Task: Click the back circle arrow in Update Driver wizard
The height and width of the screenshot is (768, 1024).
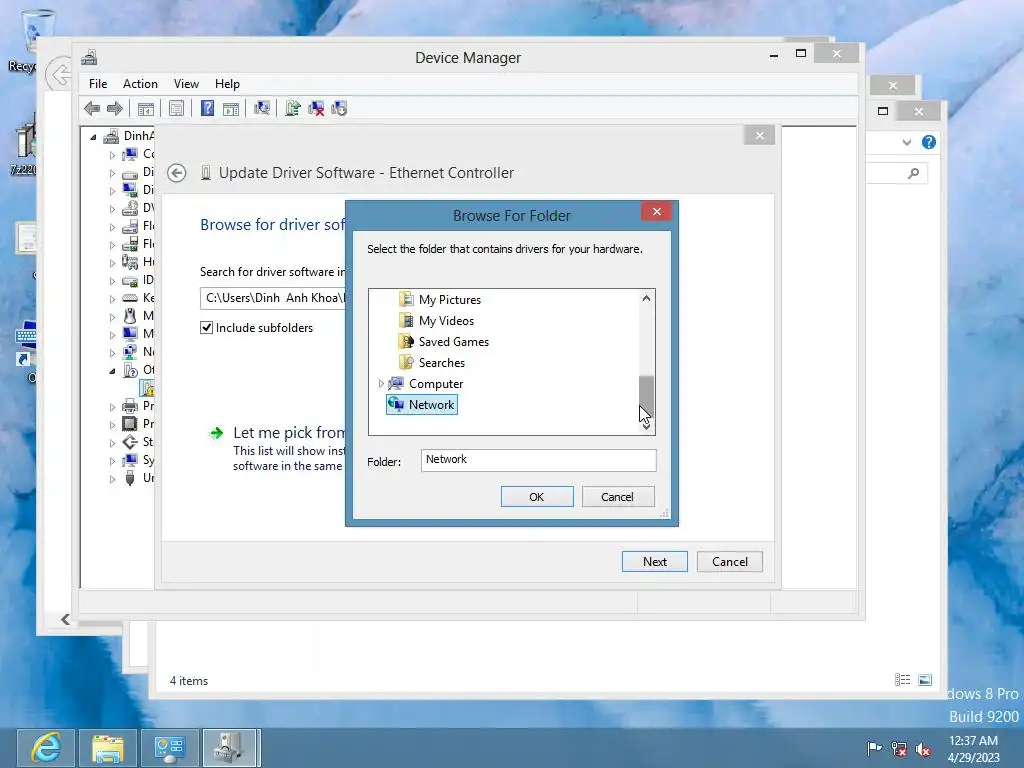Action: pos(176,173)
